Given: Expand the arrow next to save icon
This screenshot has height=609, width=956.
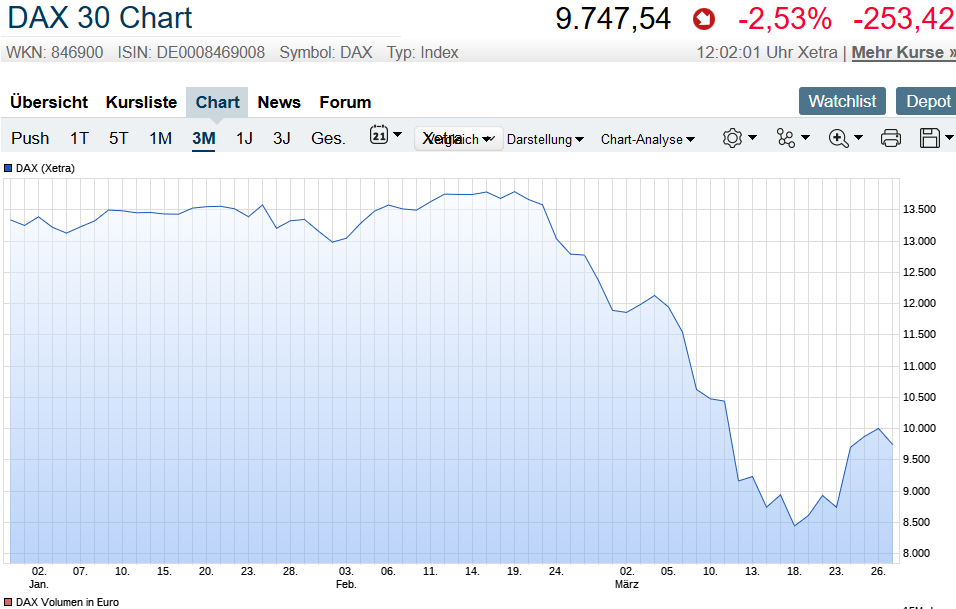Looking at the screenshot, I should pyautogui.click(x=949, y=138).
